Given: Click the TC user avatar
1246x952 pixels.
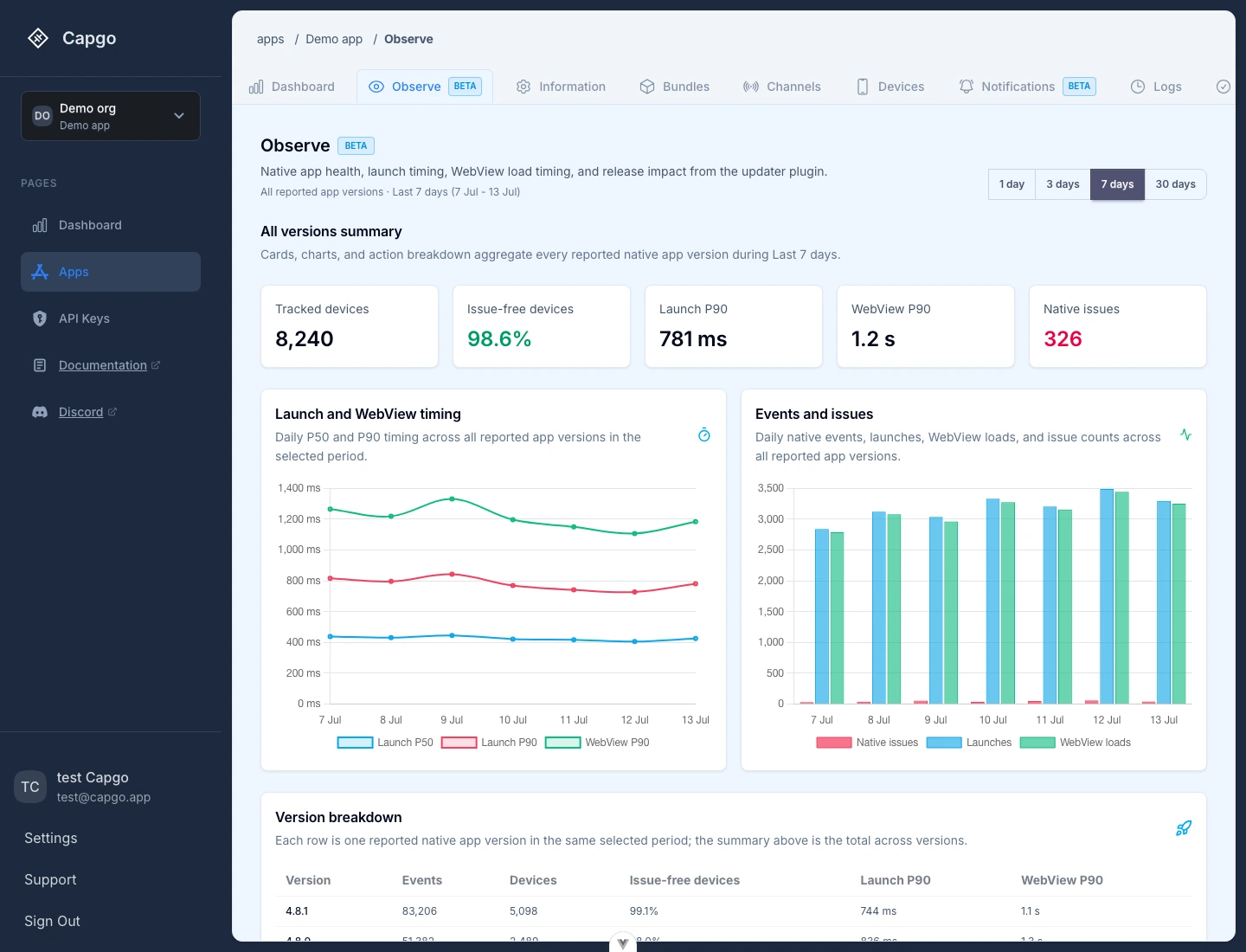Looking at the screenshot, I should (x=30, y=787).
